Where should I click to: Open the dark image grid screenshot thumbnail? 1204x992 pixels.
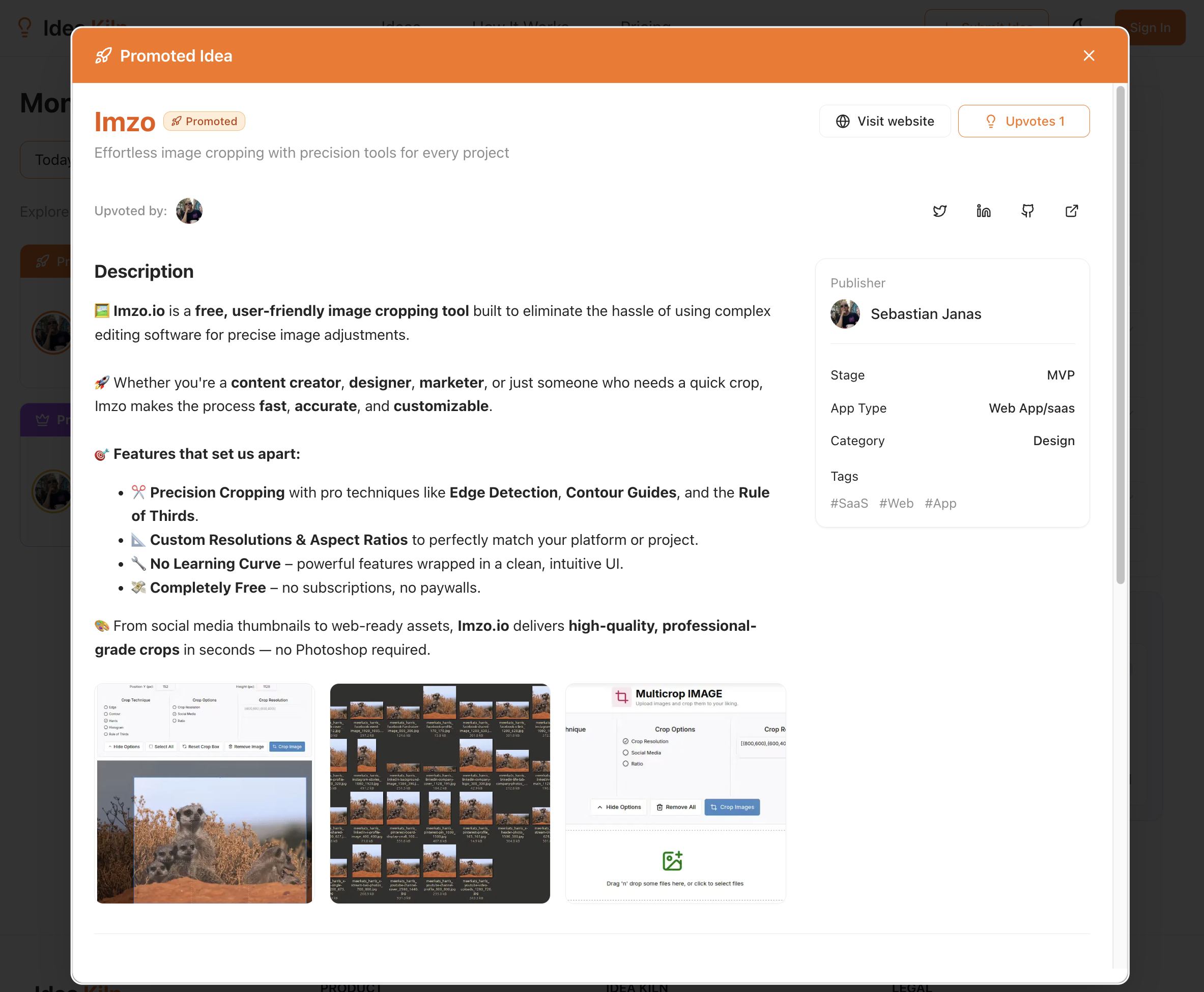tap(440, 793)
